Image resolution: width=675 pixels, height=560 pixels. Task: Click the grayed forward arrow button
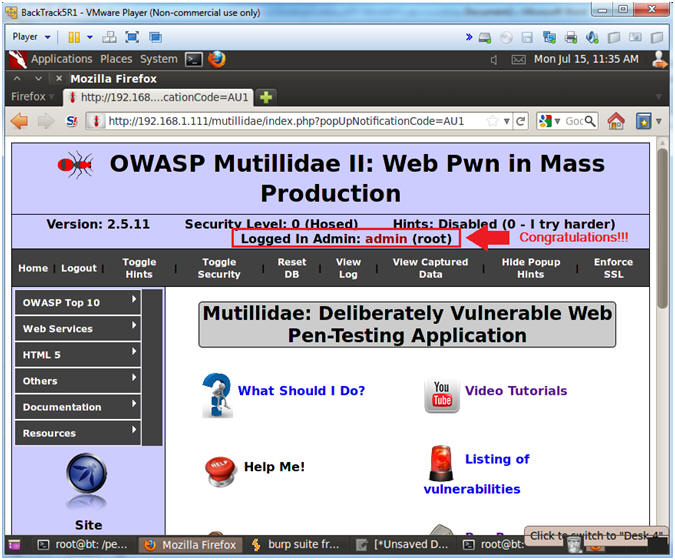(46, 122)
